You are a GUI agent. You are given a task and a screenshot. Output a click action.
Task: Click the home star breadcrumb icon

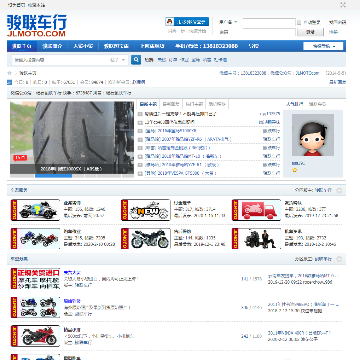tap(9, 73)
